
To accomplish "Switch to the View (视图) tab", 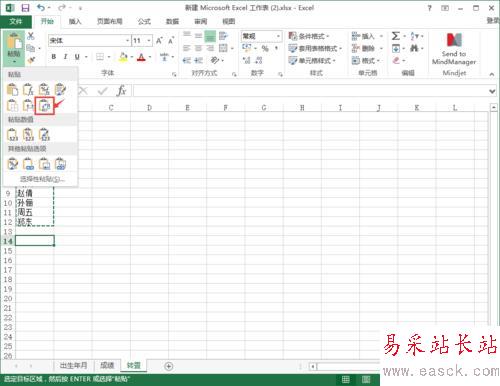I will click(229, 22).
